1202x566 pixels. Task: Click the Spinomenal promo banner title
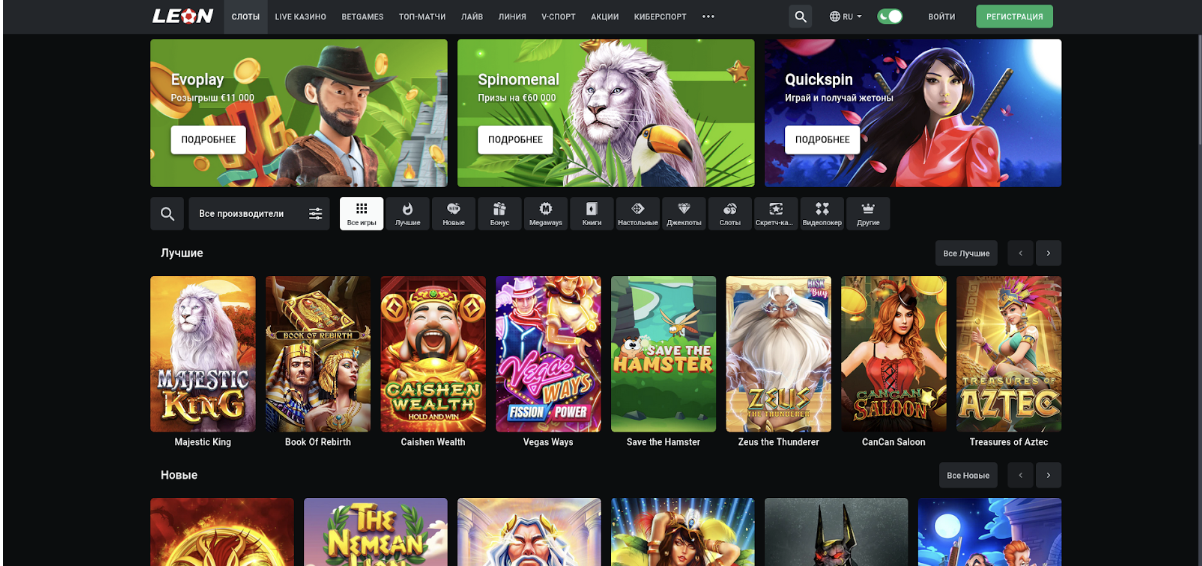pos(518,79)
